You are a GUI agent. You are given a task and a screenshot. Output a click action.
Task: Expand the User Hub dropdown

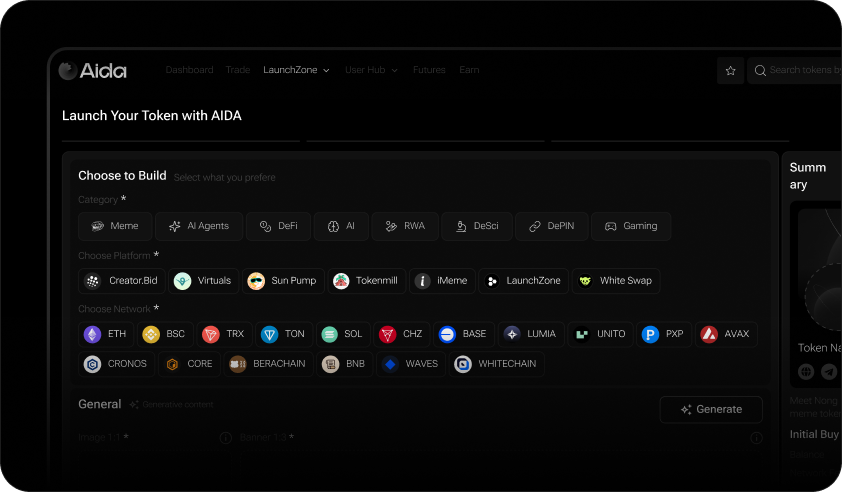pyautogui.click(x=371, y=70)
